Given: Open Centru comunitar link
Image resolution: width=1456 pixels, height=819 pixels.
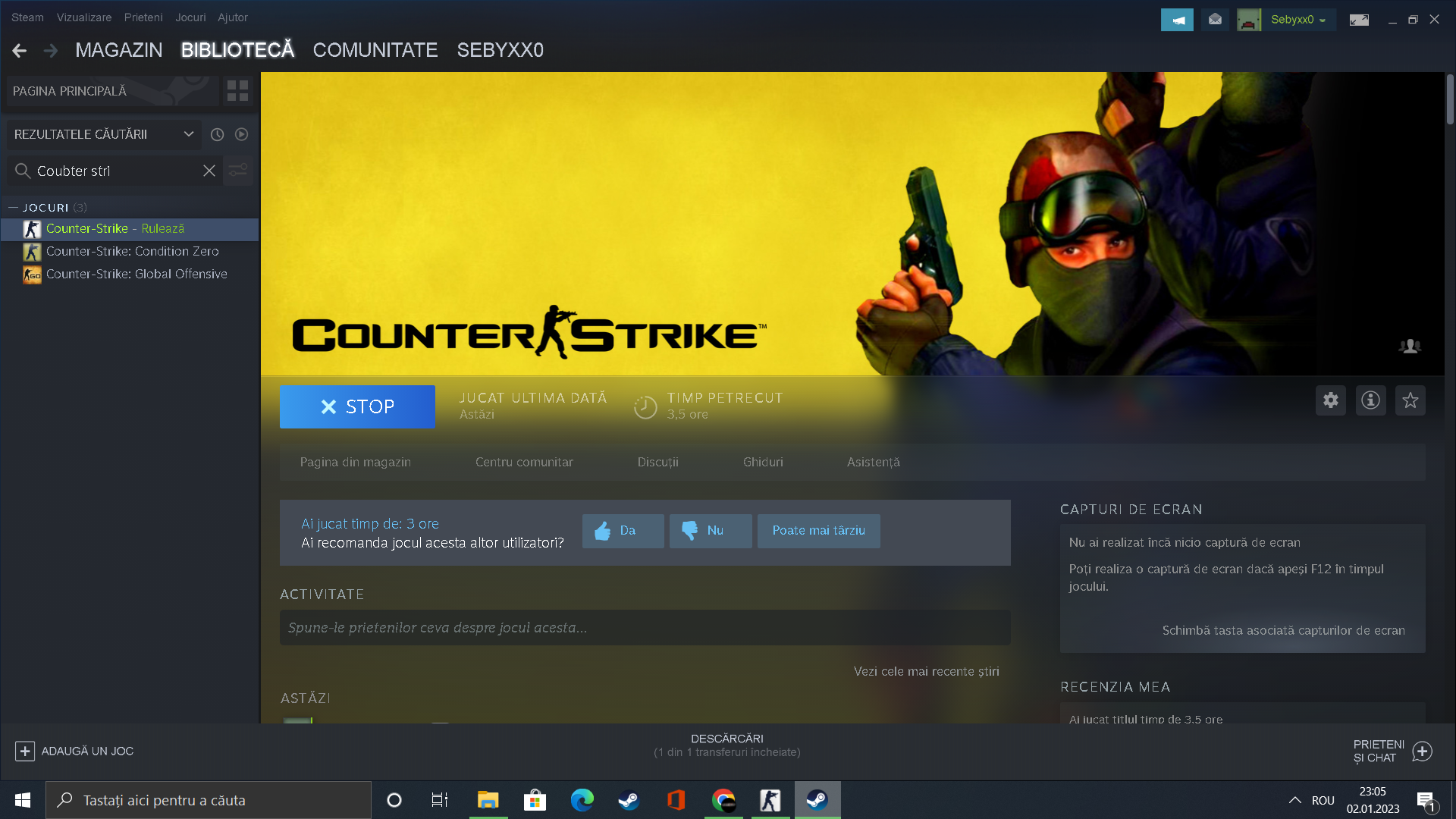Looking at the screenshot, I should 523,462.
